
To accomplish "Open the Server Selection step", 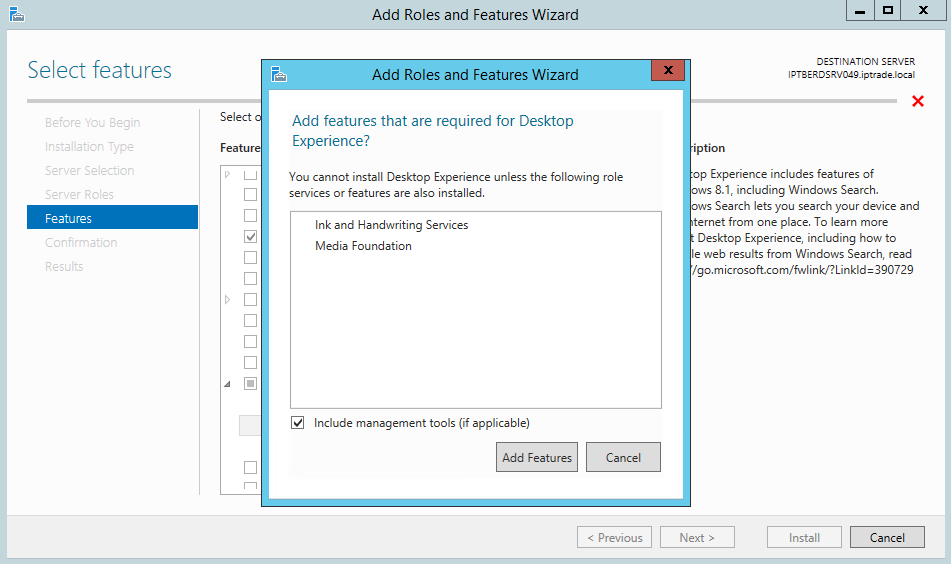I will 89,170.
